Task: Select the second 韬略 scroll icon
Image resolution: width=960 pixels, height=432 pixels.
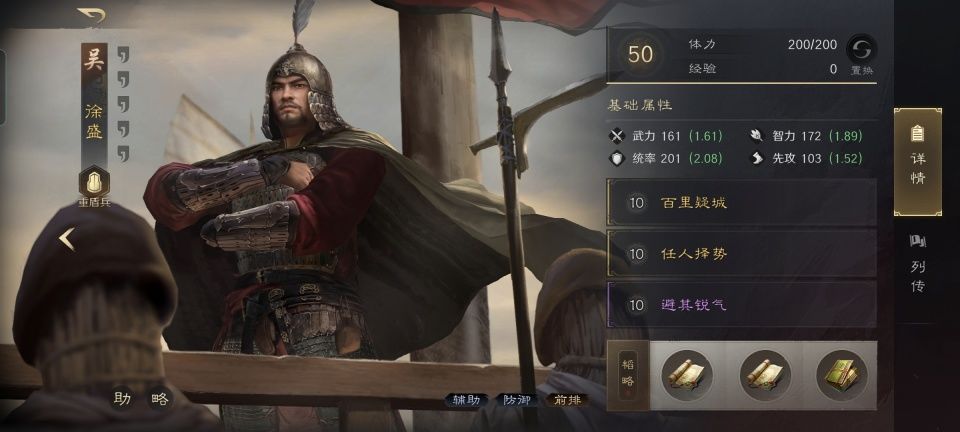Action: point(765,375)
